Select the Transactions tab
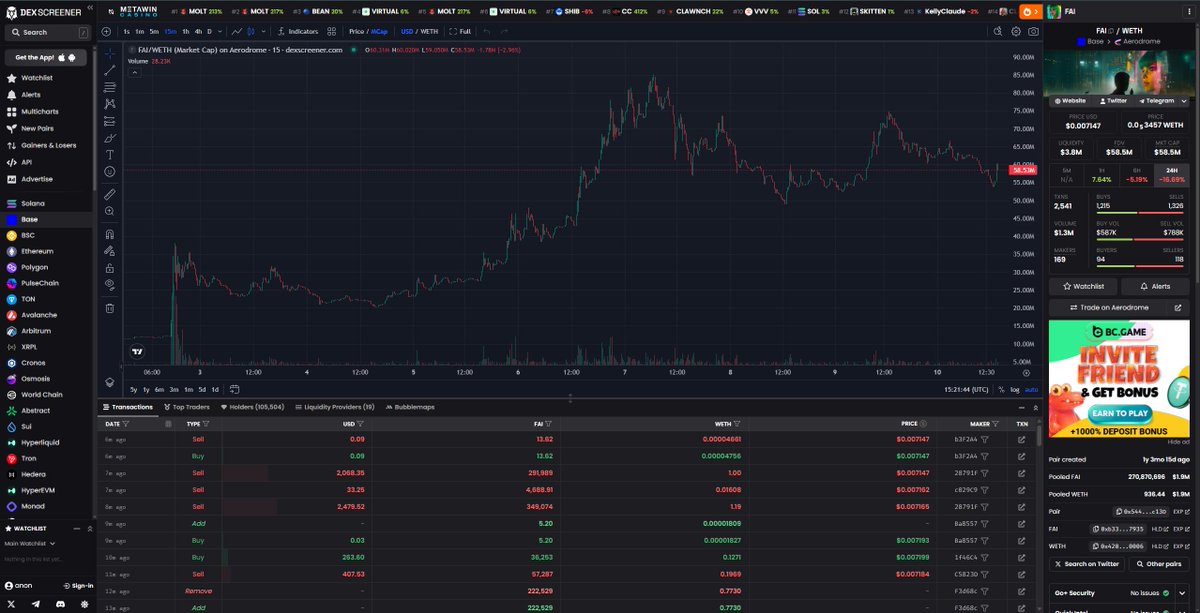The height and width of the screenshot is (613, 1200). point(128,407)
